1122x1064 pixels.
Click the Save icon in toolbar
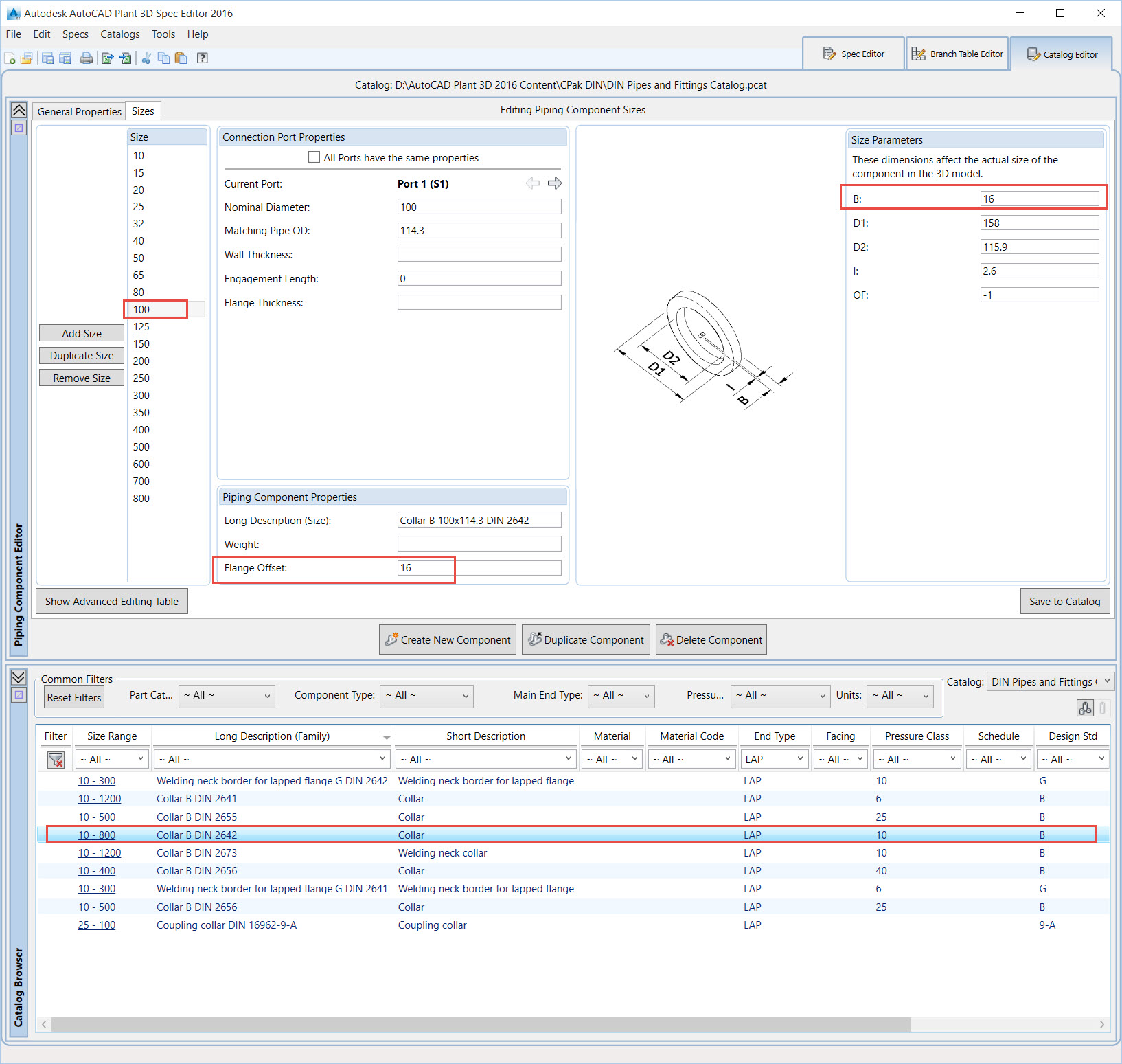click(47, 58)
